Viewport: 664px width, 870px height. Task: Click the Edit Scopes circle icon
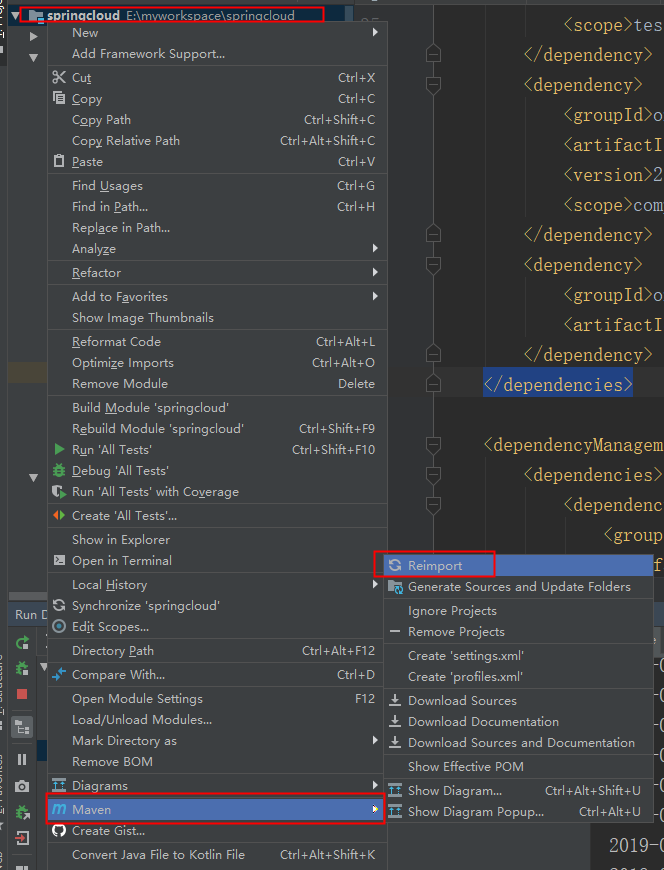click(59, 626)
